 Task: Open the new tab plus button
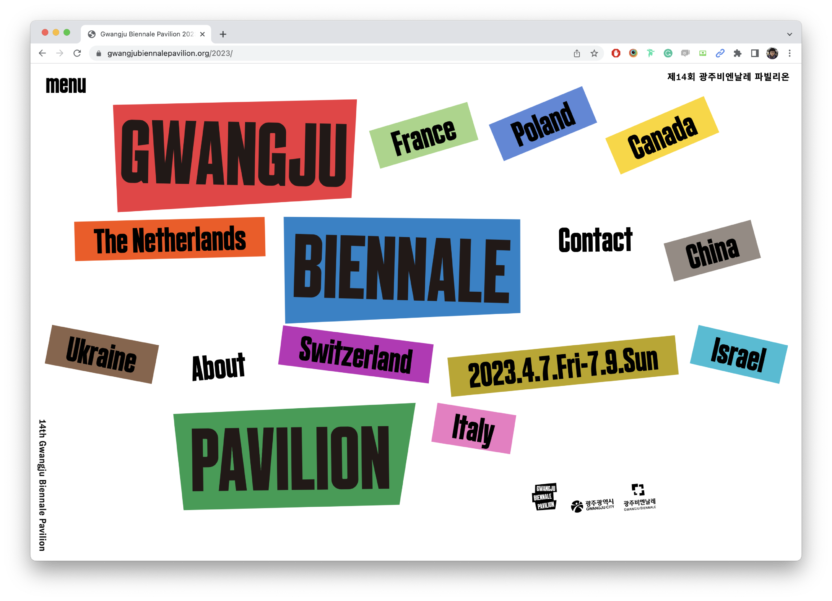223,34
